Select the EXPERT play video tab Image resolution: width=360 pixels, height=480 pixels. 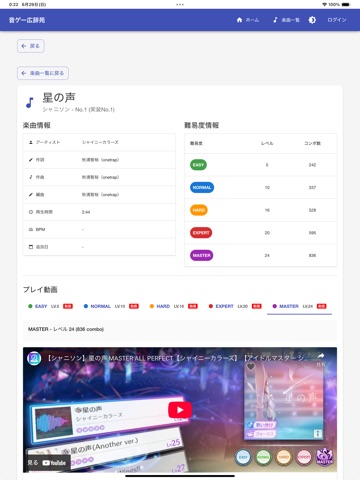coord(235,306)
